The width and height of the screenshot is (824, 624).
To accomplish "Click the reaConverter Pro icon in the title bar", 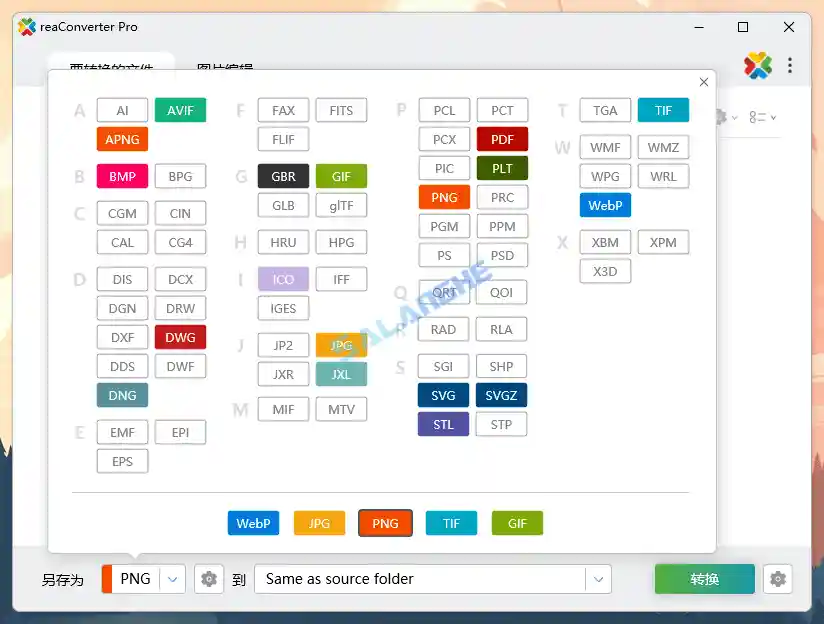I will pyautogui.click(x=25, y=26).
